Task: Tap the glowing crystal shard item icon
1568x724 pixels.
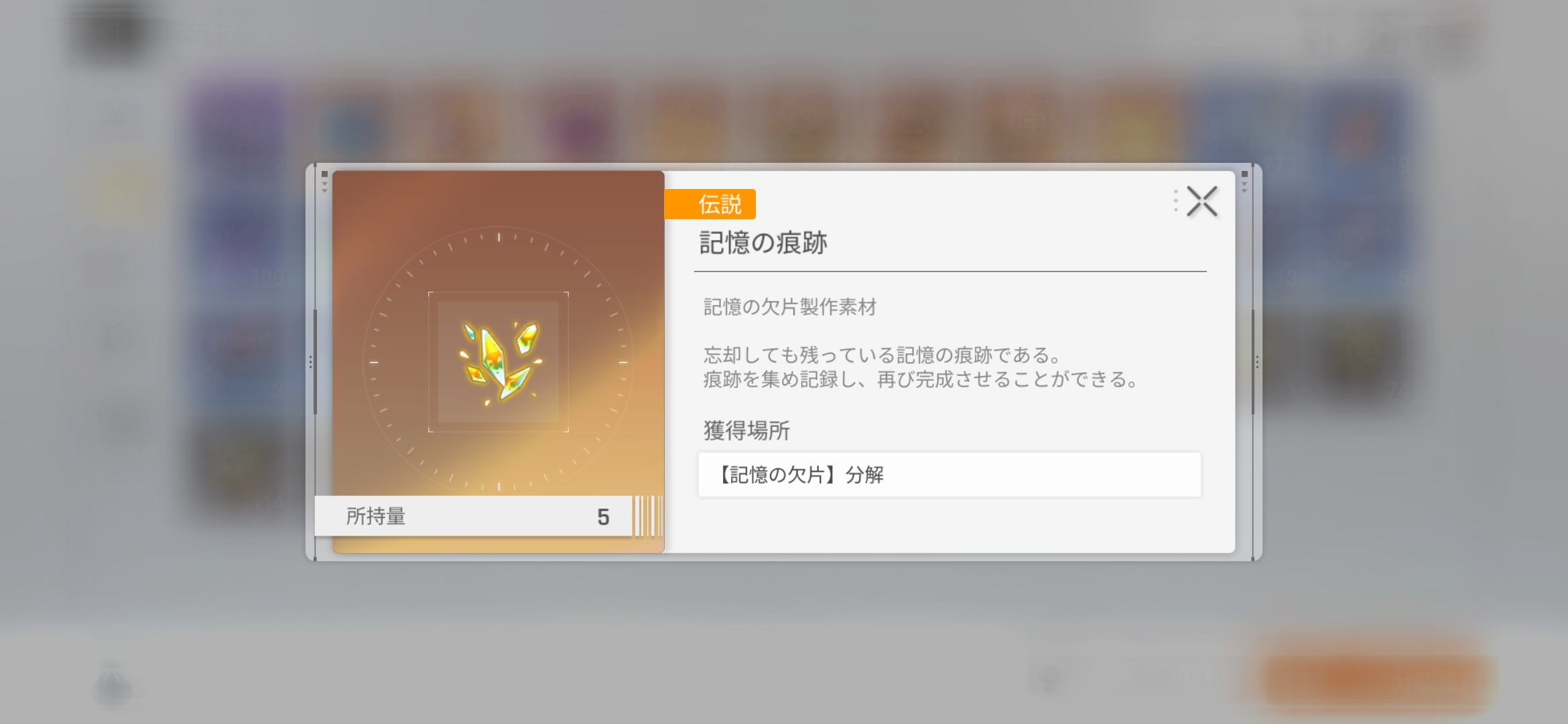Action: click(x=499, y=362)
